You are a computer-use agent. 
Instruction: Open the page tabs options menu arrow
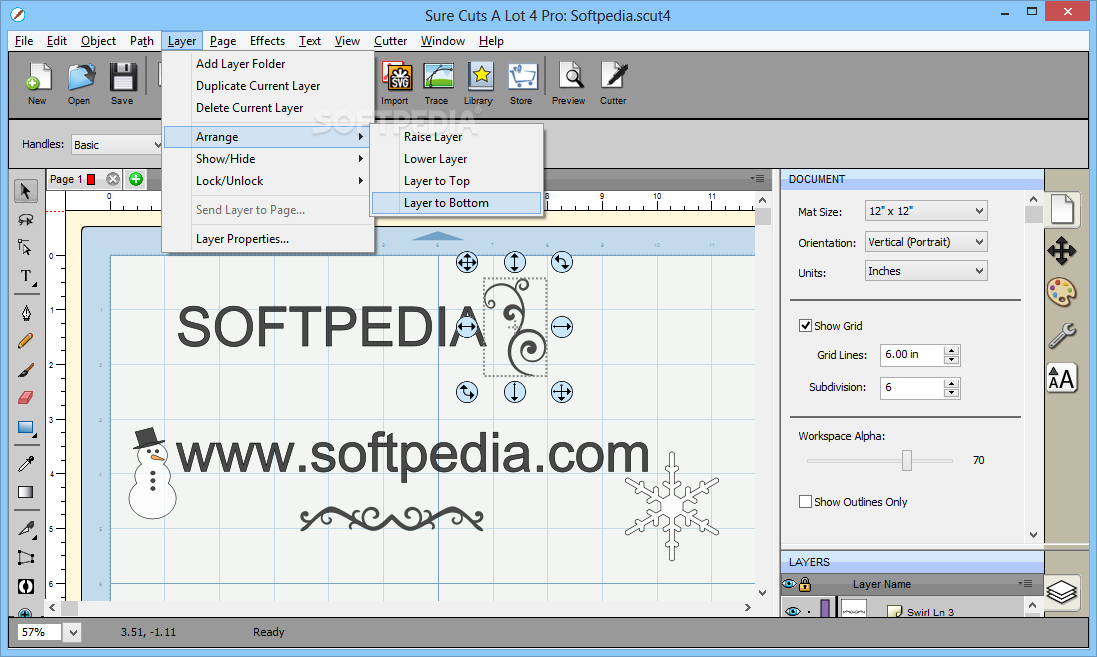click(757, 178)
